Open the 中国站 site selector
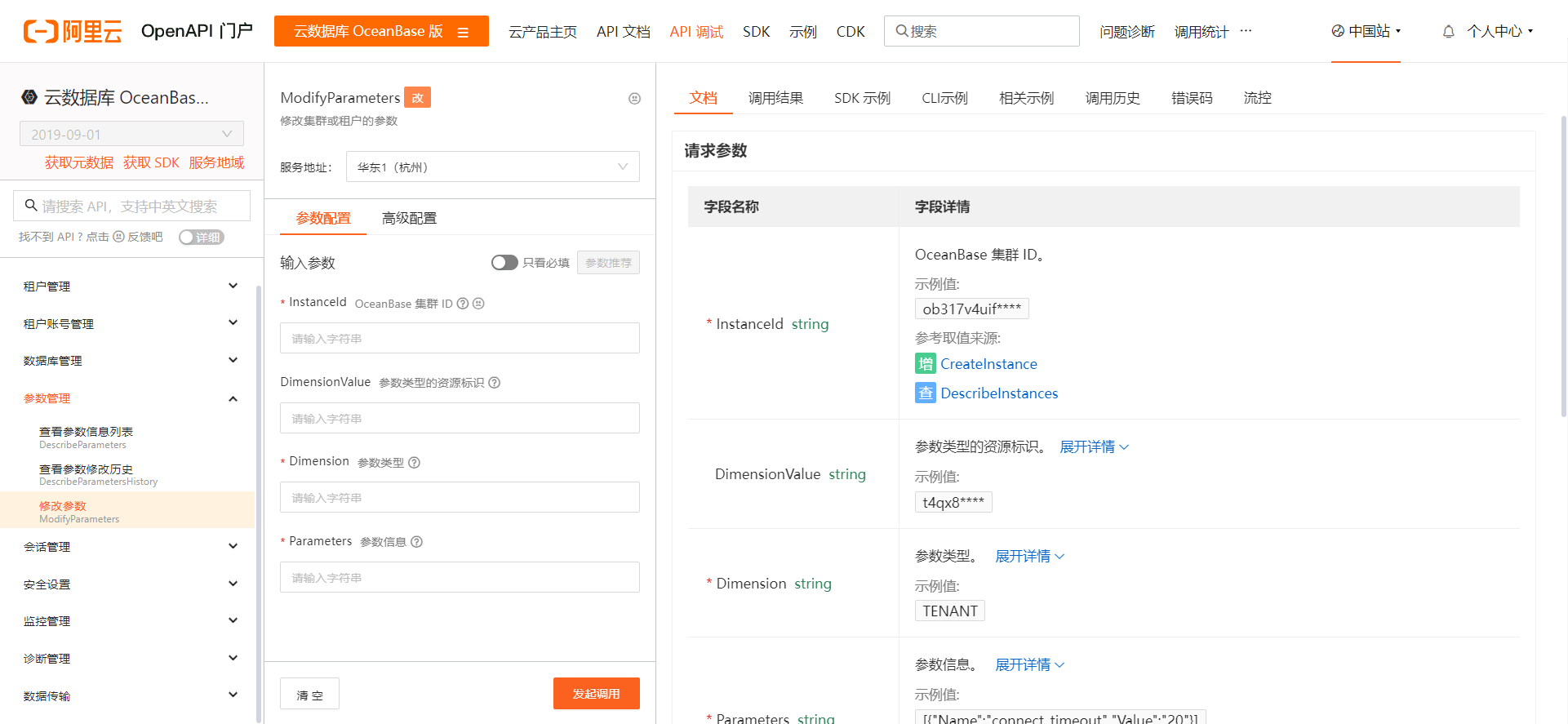This screenshot has height=724, width=1568. [x=1366, y=31]
